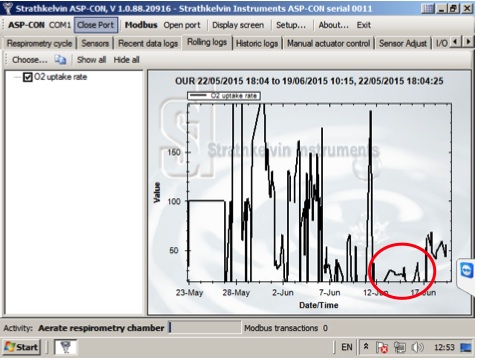477x360 pixels.
Task: Open the Setup... menu item
Action: click(291, 25)
